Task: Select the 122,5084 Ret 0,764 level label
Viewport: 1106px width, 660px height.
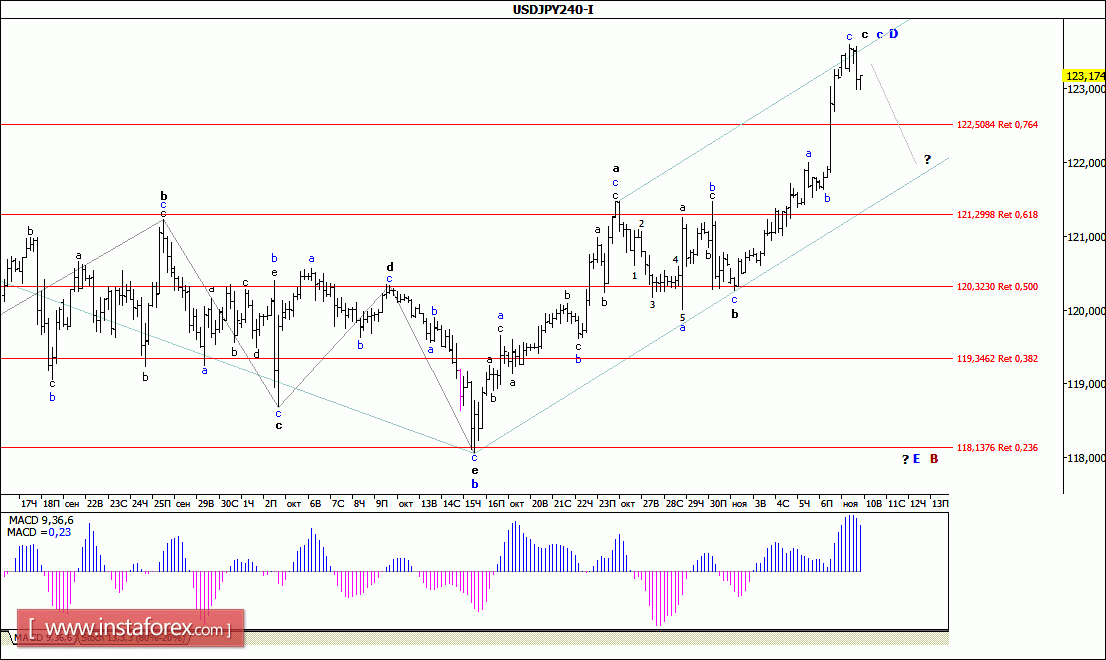Action: (x=997, y=125)
